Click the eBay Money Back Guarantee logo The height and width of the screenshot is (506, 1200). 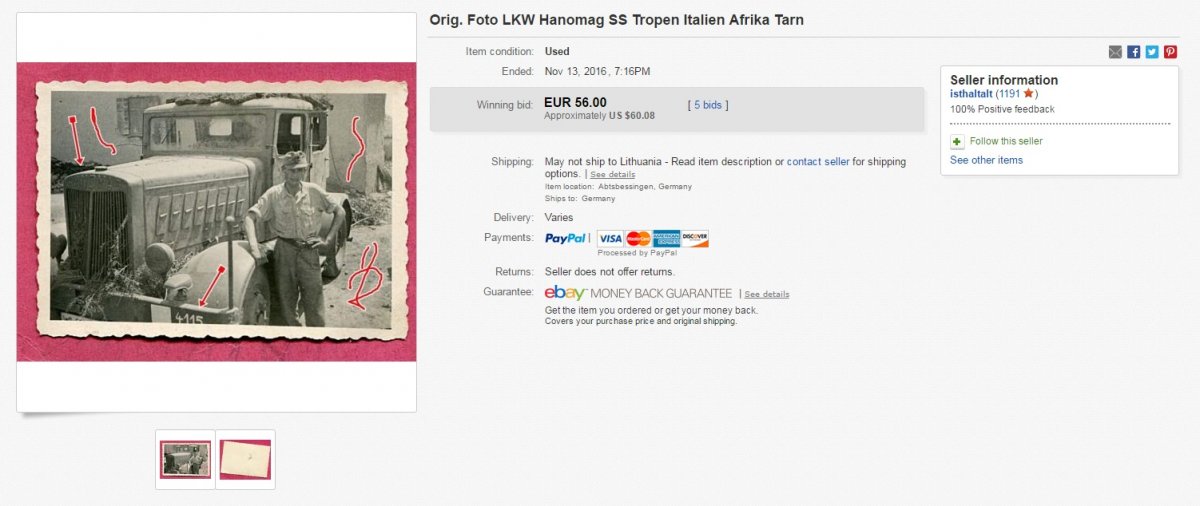pyautogui.click(x=640, y=293)
